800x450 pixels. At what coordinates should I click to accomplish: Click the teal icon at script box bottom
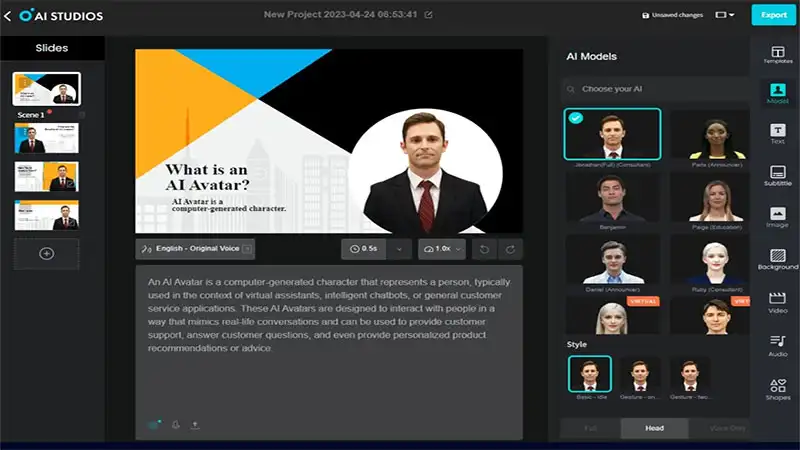click(x=154, y=424)
